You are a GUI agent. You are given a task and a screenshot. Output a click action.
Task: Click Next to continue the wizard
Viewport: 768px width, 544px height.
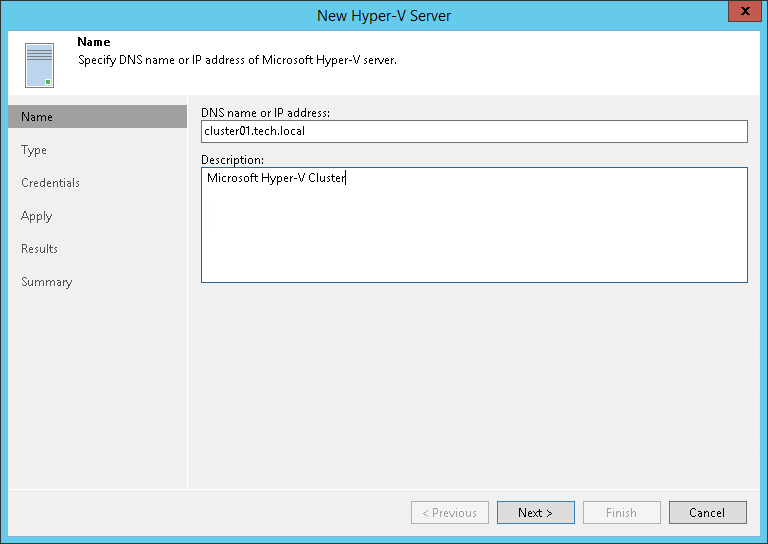coord(535,513)
